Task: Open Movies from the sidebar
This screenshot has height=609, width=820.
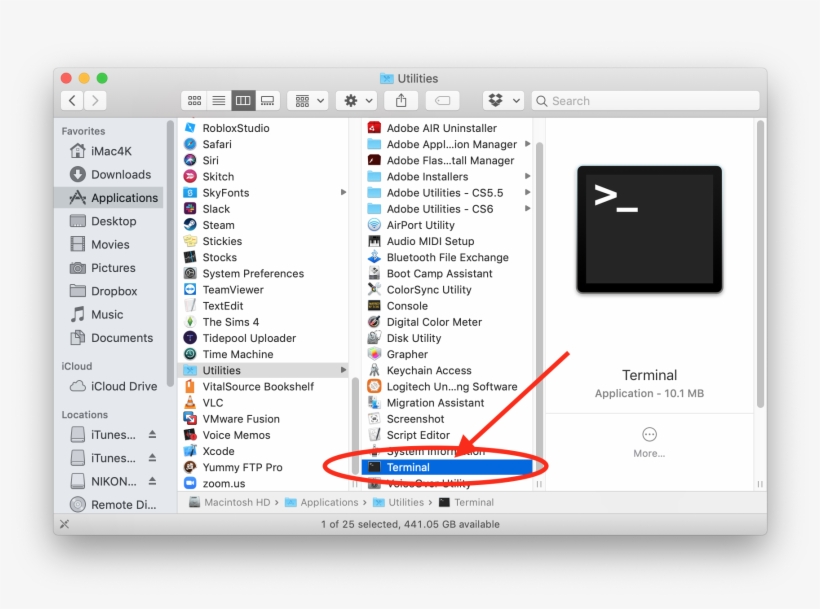Action: tap(109, 244)
